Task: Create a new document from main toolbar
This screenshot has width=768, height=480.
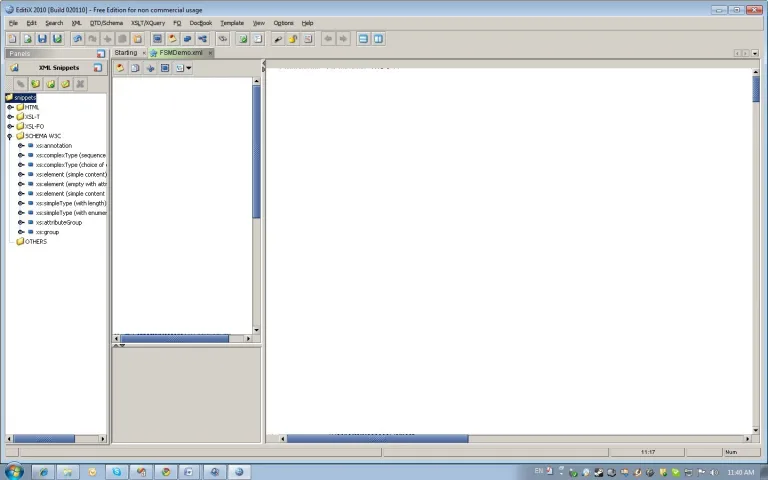Action: point(13,39)
